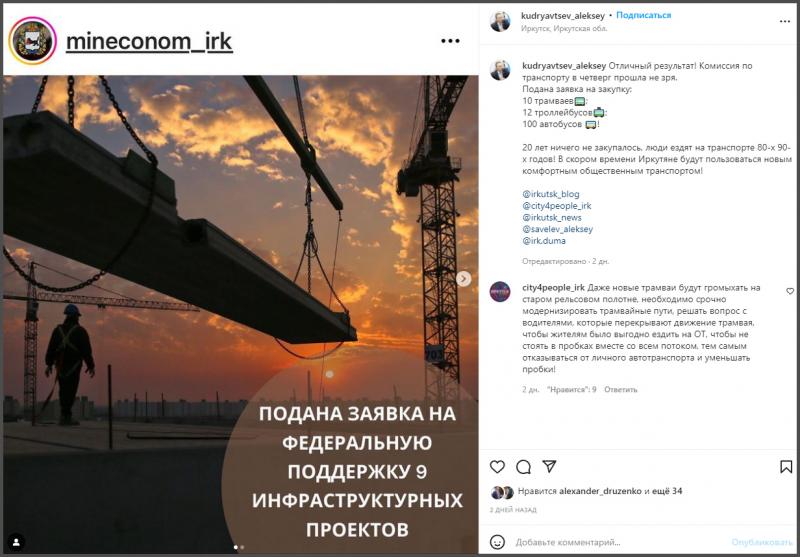Open city4people_irk commenter avatar
This screenshot has width=800, height=557.
[x=500, y=292]
